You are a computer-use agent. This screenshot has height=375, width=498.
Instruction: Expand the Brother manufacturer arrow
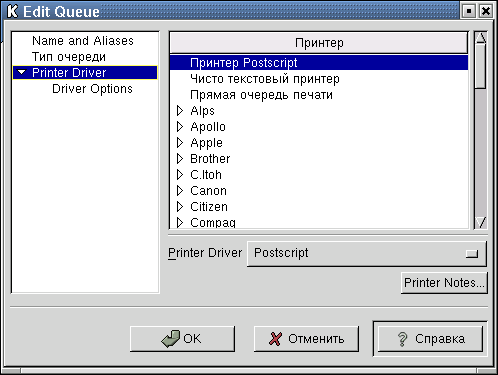[180, 159]
